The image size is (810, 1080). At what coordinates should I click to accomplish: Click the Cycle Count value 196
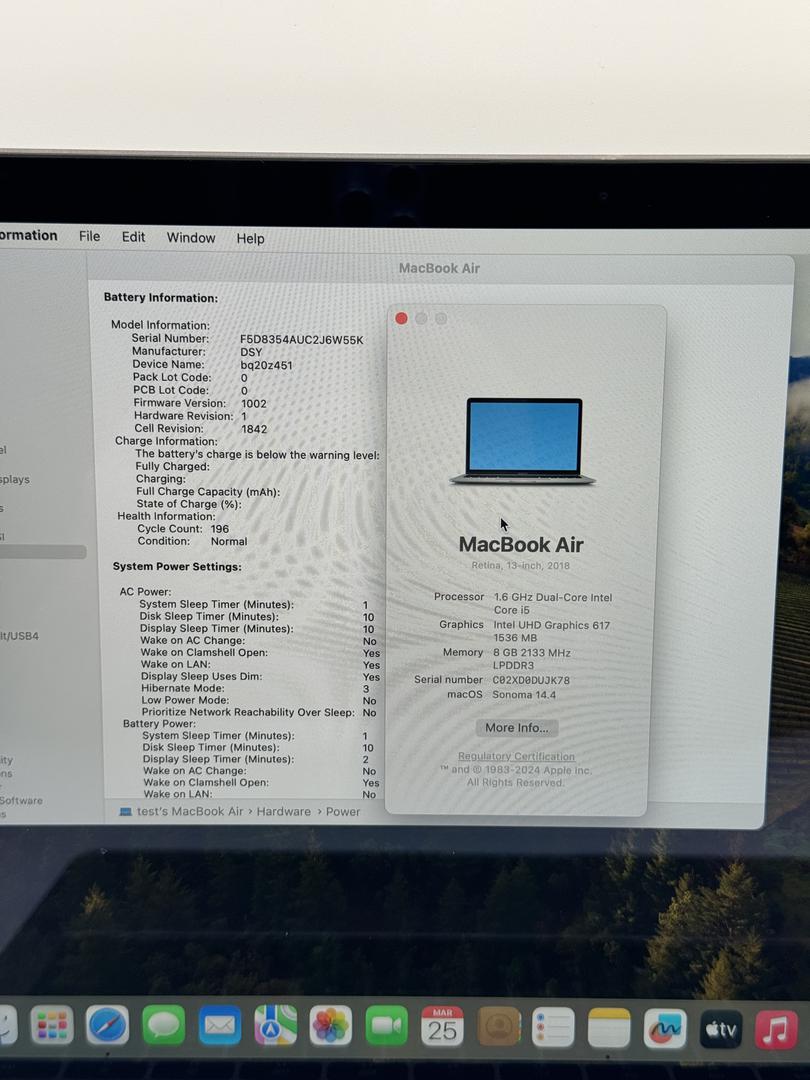220,529
